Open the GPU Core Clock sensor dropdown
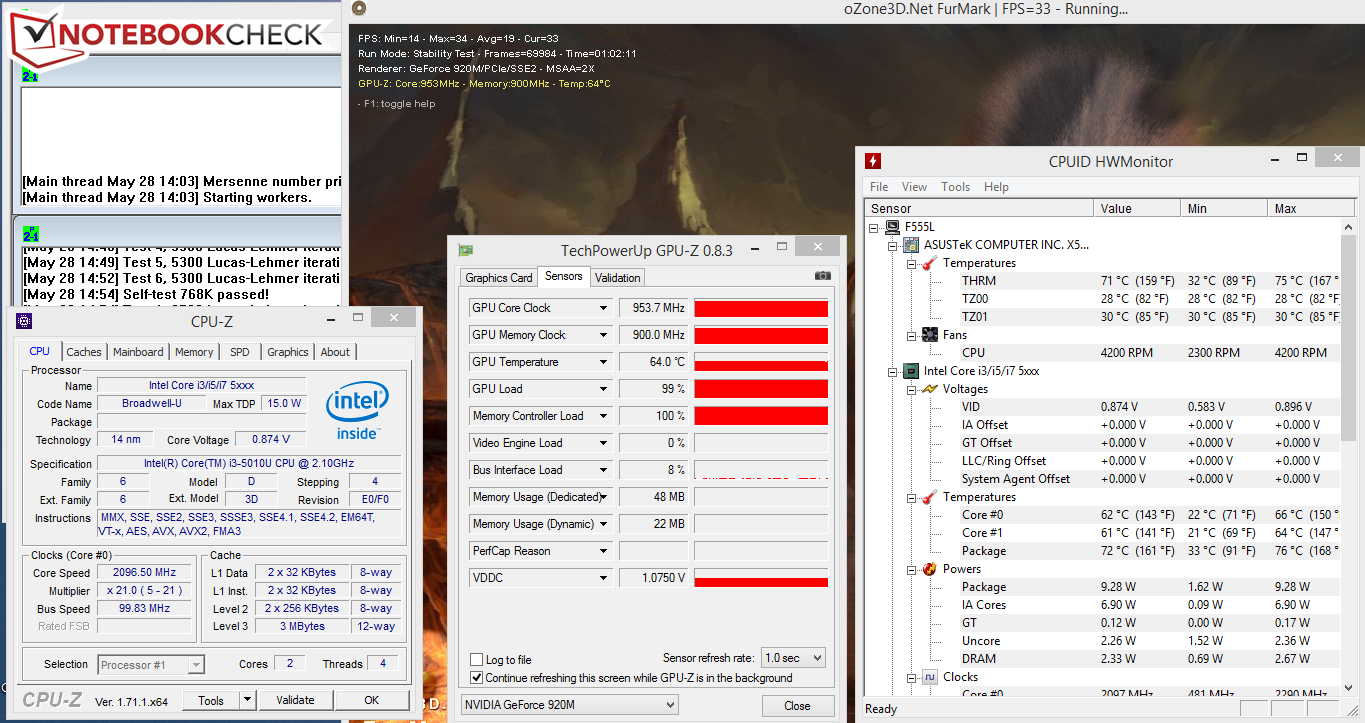 603,308
